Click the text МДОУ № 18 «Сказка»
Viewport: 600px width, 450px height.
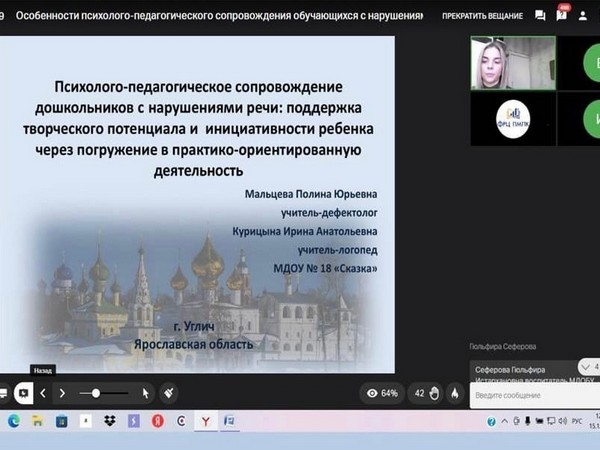(x=325, y=268)
